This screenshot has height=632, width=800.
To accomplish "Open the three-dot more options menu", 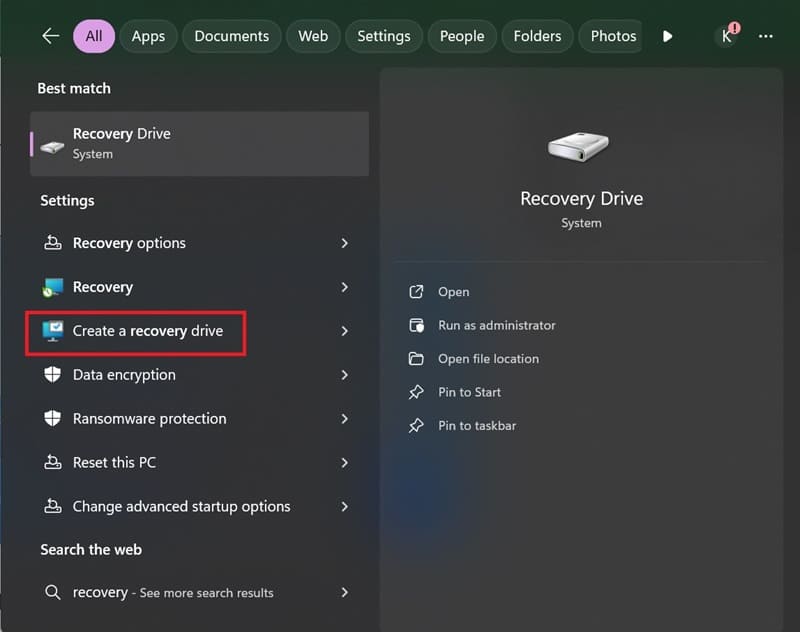I will [x=765, y=36].
